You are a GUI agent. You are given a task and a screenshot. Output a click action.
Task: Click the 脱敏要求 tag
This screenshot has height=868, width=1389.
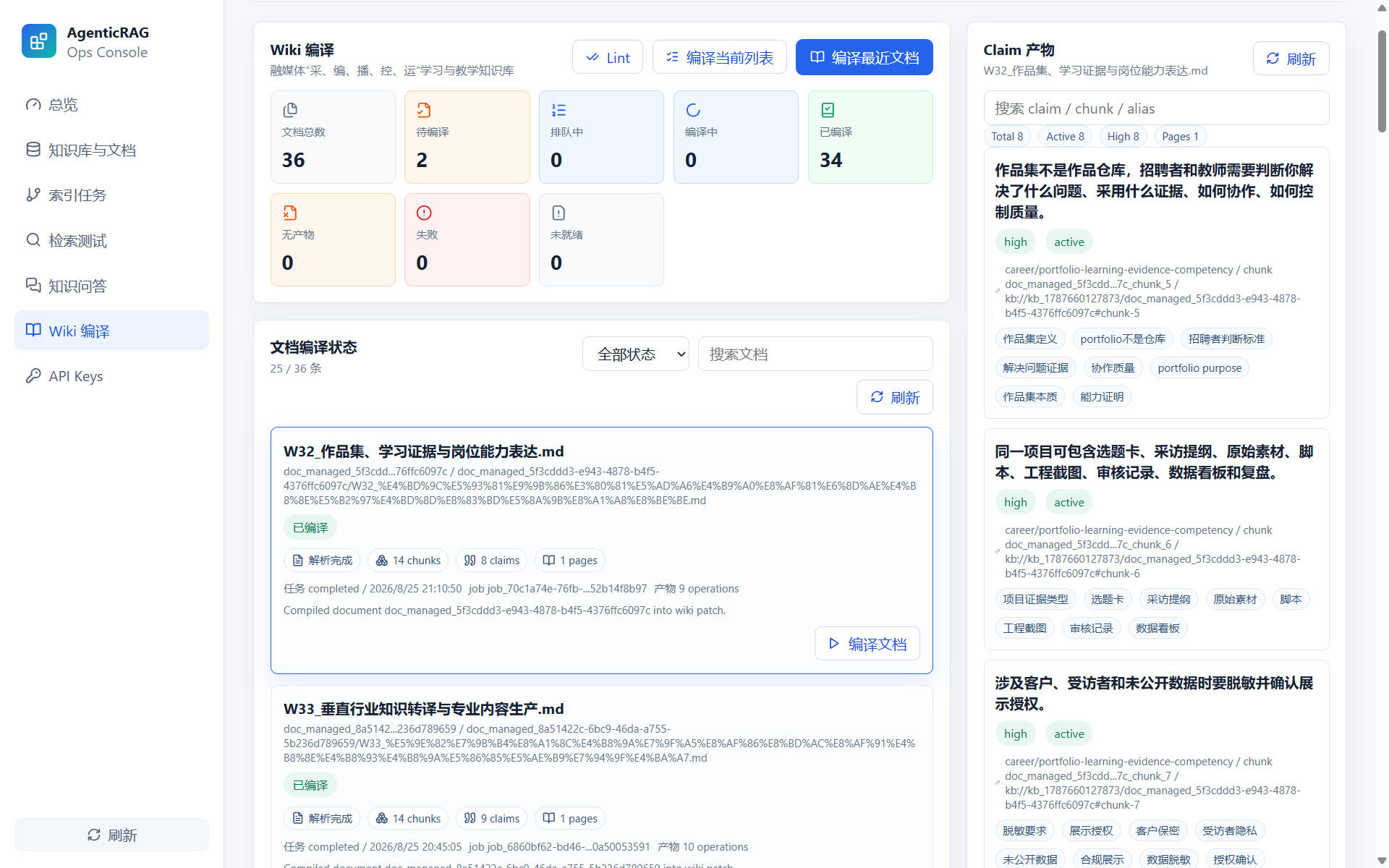point(1024,830)
